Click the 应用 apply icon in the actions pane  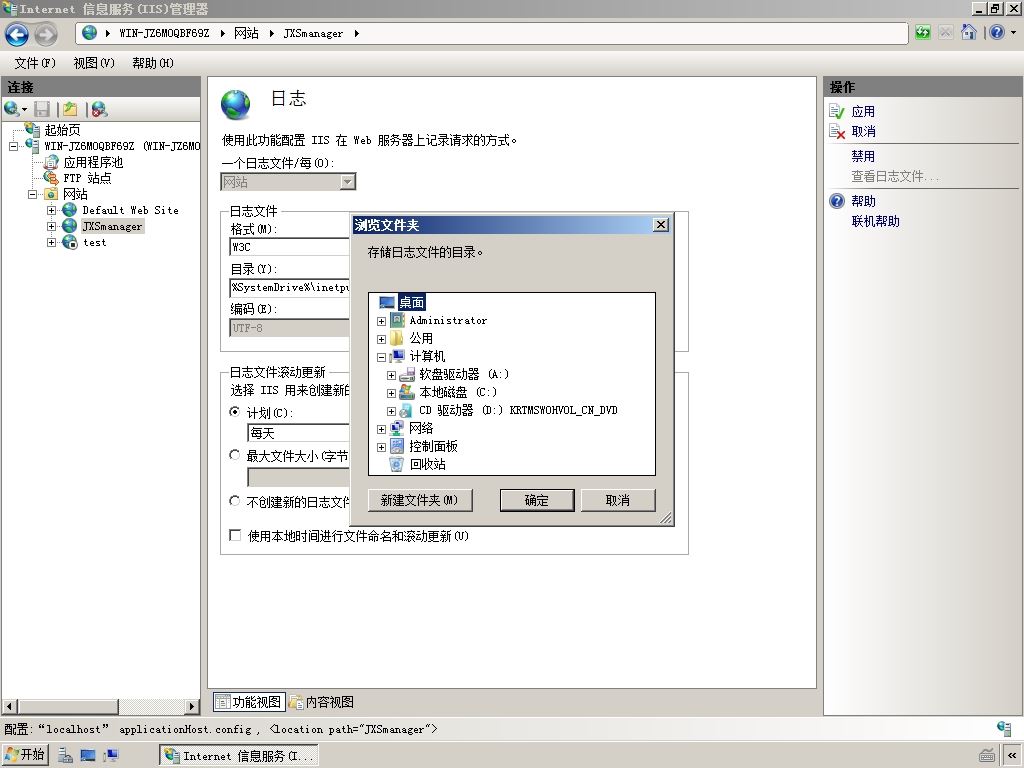click(837, 112)
